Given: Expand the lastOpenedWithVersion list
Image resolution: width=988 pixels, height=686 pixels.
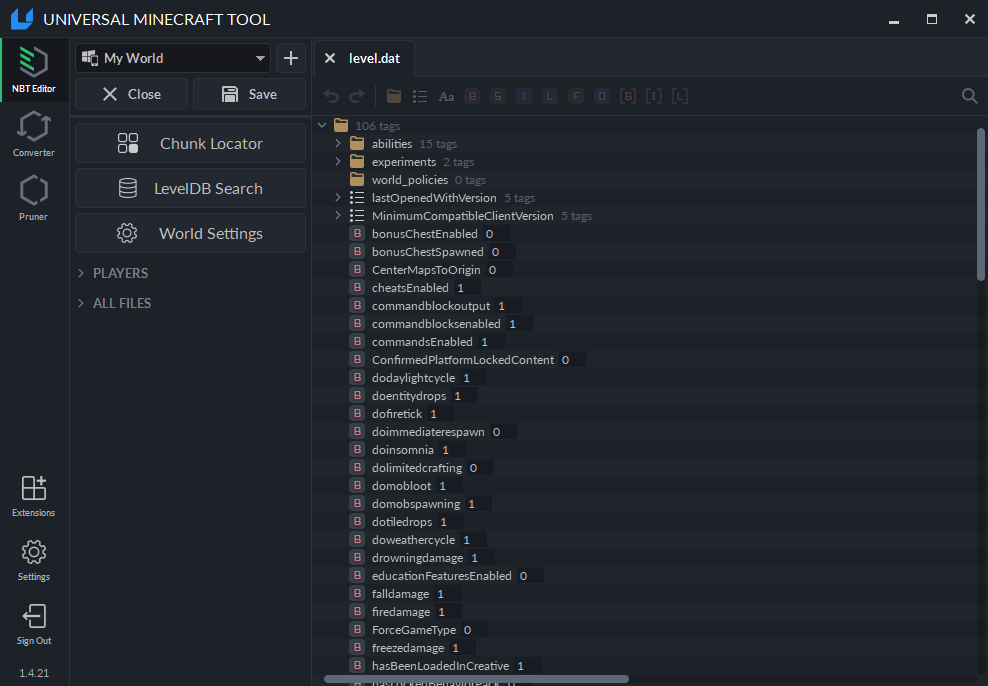Looking at the screenshot, I should (338, 197).
